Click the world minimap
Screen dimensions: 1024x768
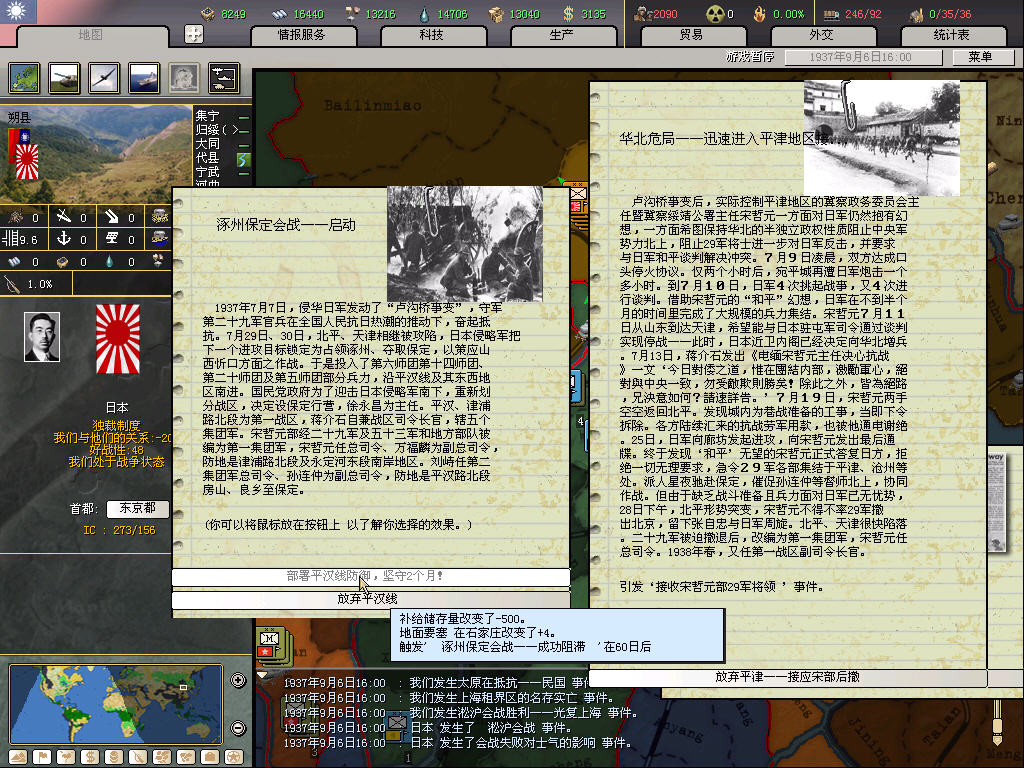(x=116, y=704)
